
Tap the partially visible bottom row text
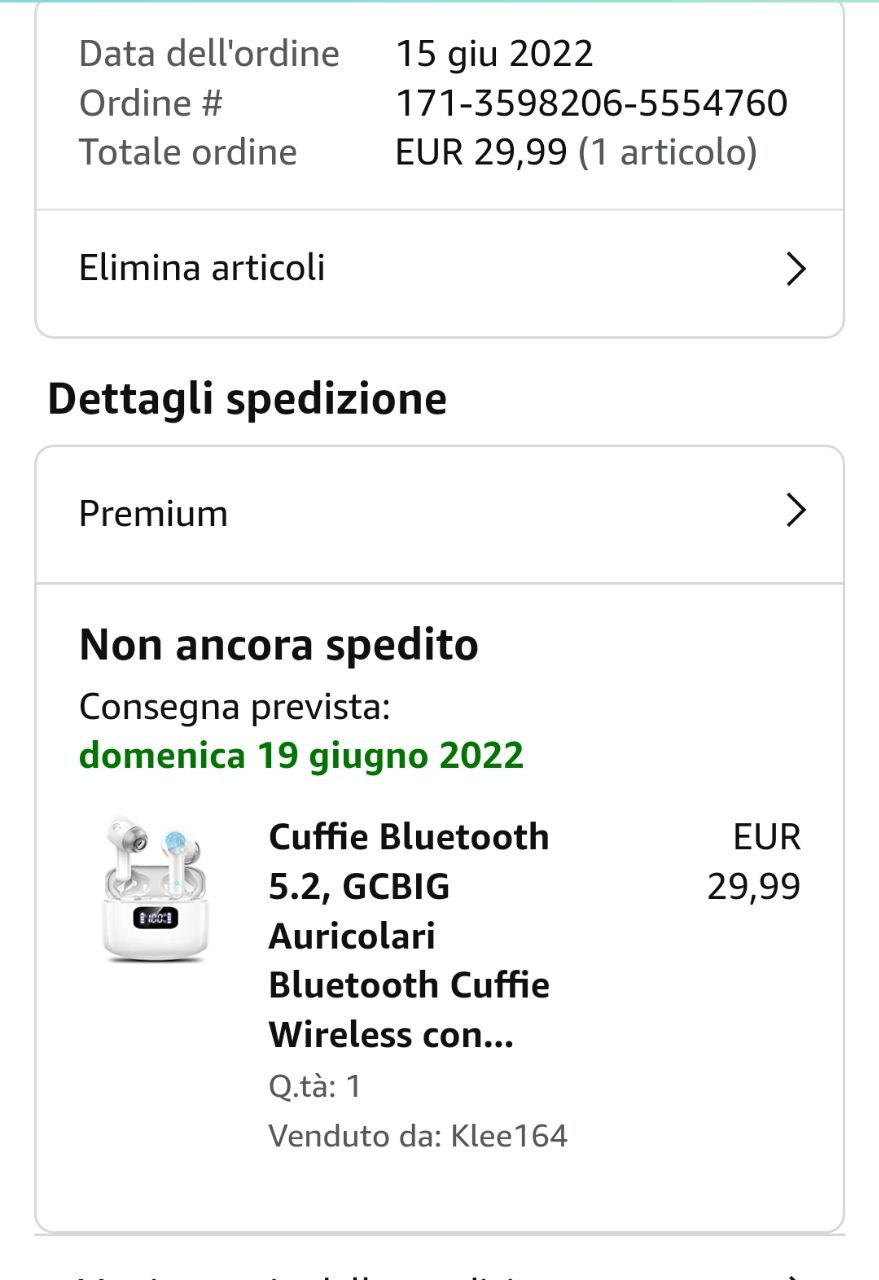(300, 1276)
